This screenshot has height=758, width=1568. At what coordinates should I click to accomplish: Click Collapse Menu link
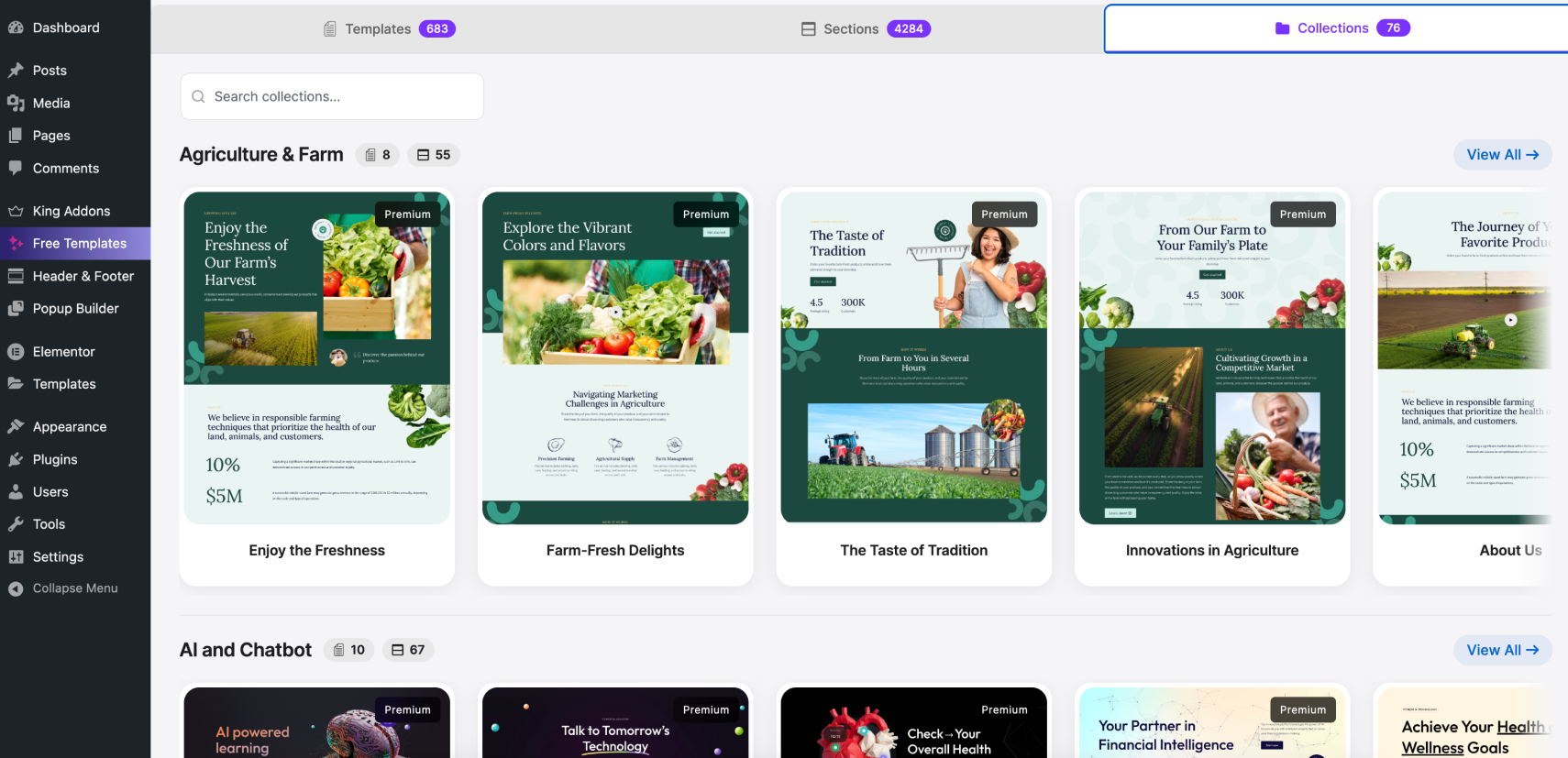75,588
